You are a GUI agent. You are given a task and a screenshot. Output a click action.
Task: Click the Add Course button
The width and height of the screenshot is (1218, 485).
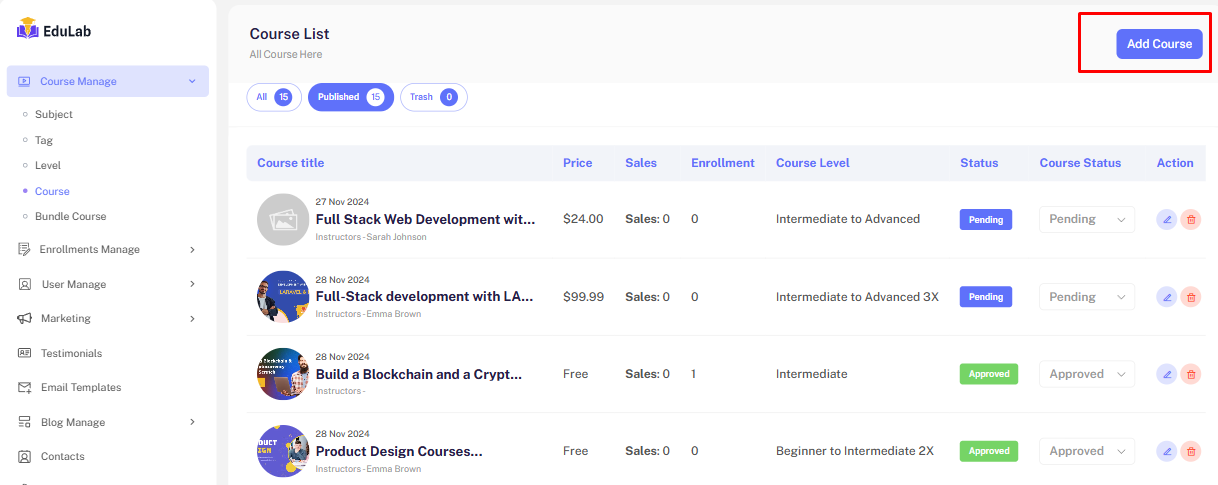pyautogui.click(x=1159, y=44)
